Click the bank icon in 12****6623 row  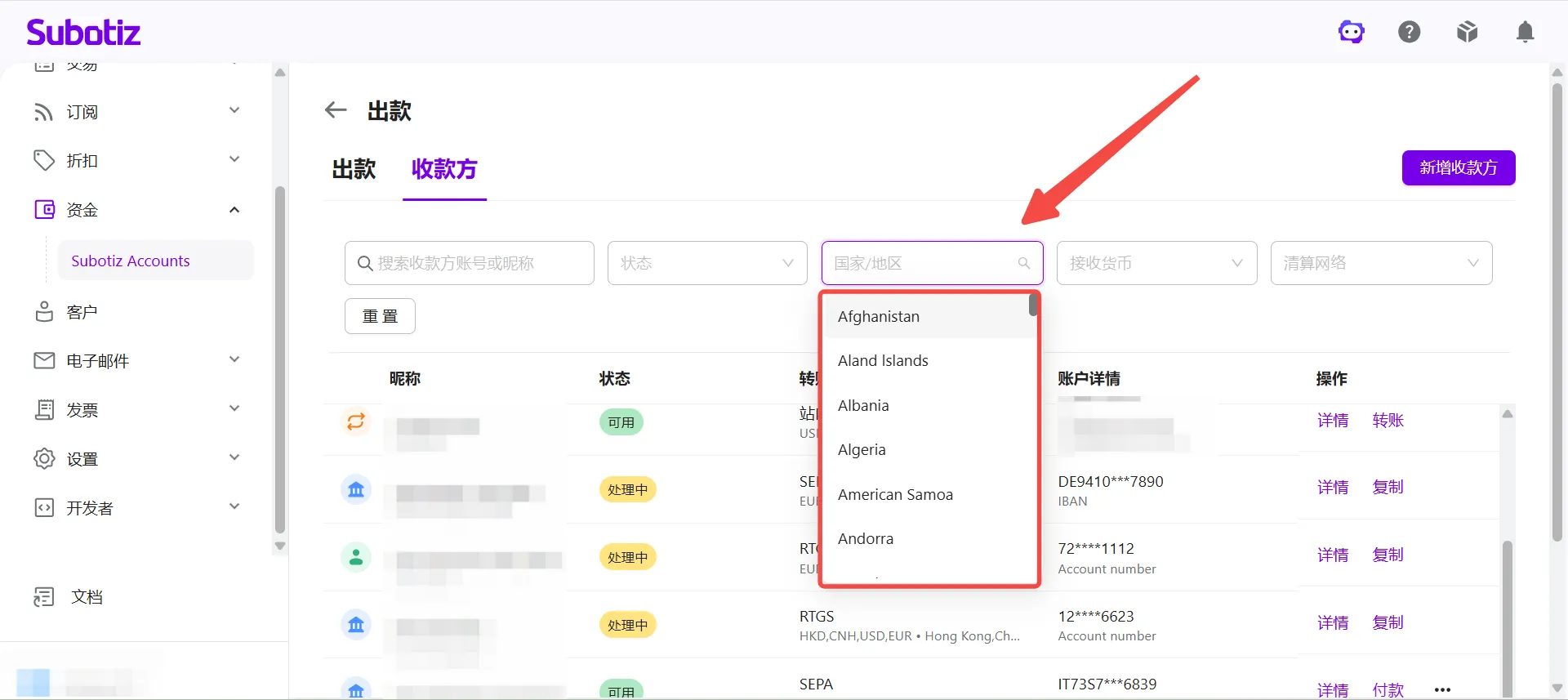coord(356,625)
